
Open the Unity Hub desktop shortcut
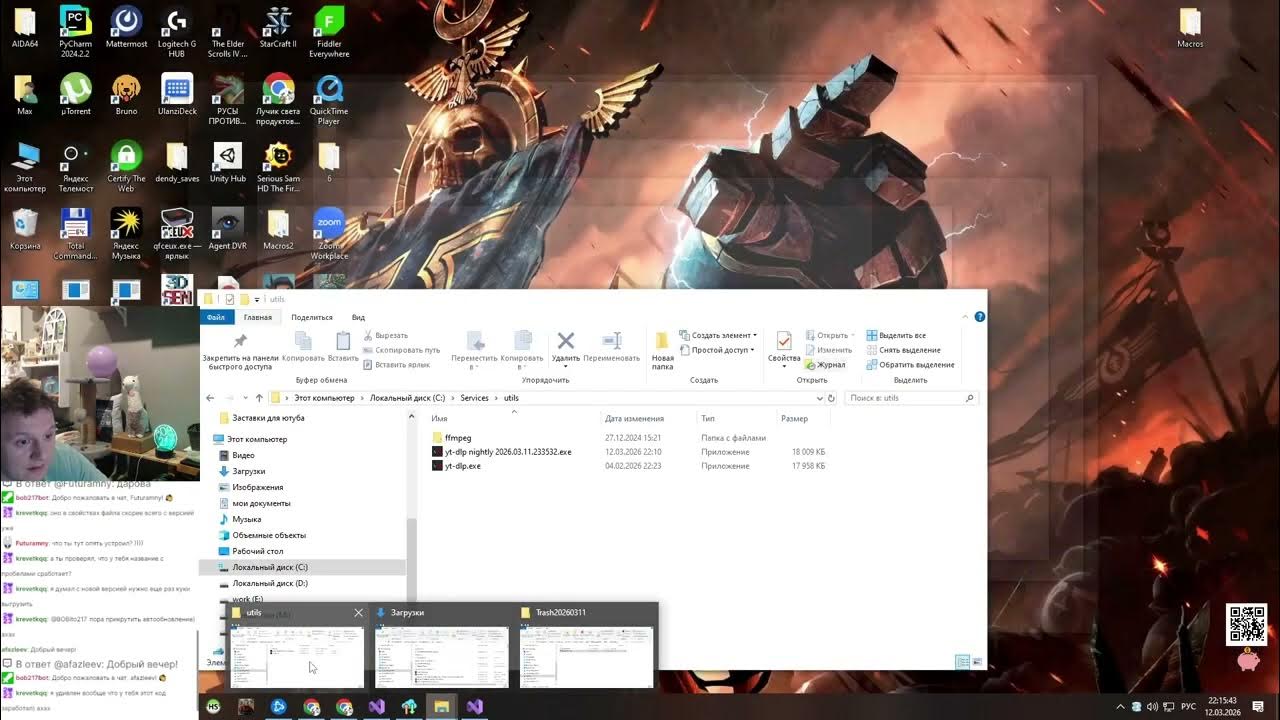point(227,162)
